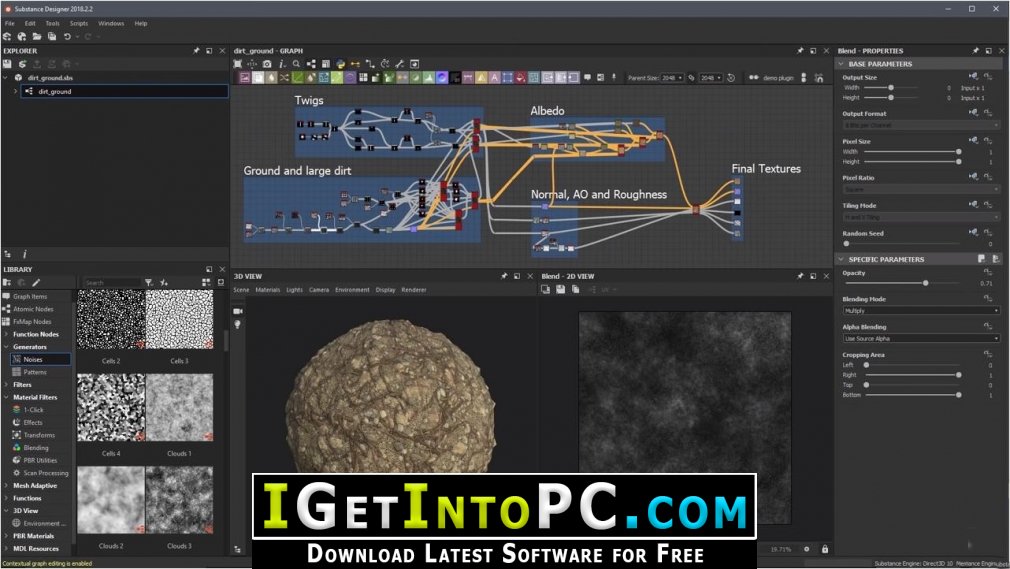The image size is (1010, 569).
Task: Toggle the lock icon in 2D View footer
Action: tap(824, 549)
